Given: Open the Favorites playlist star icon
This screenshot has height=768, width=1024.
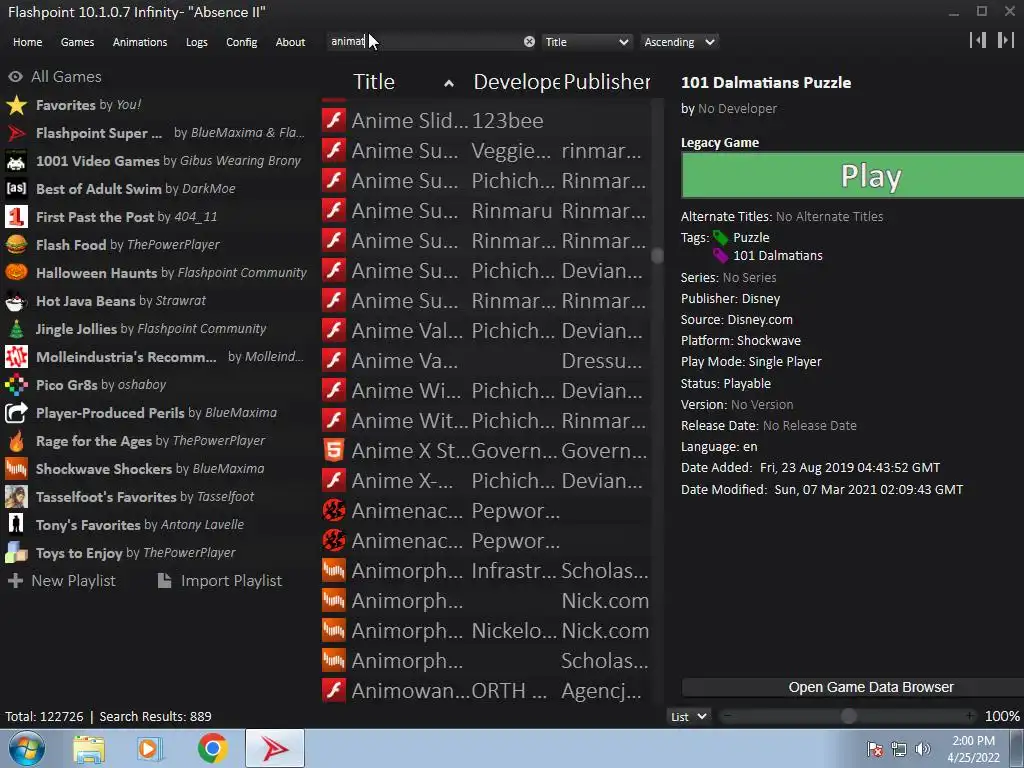Looking at the screenshot, I should pyautogui.click(x=16, y=105).
